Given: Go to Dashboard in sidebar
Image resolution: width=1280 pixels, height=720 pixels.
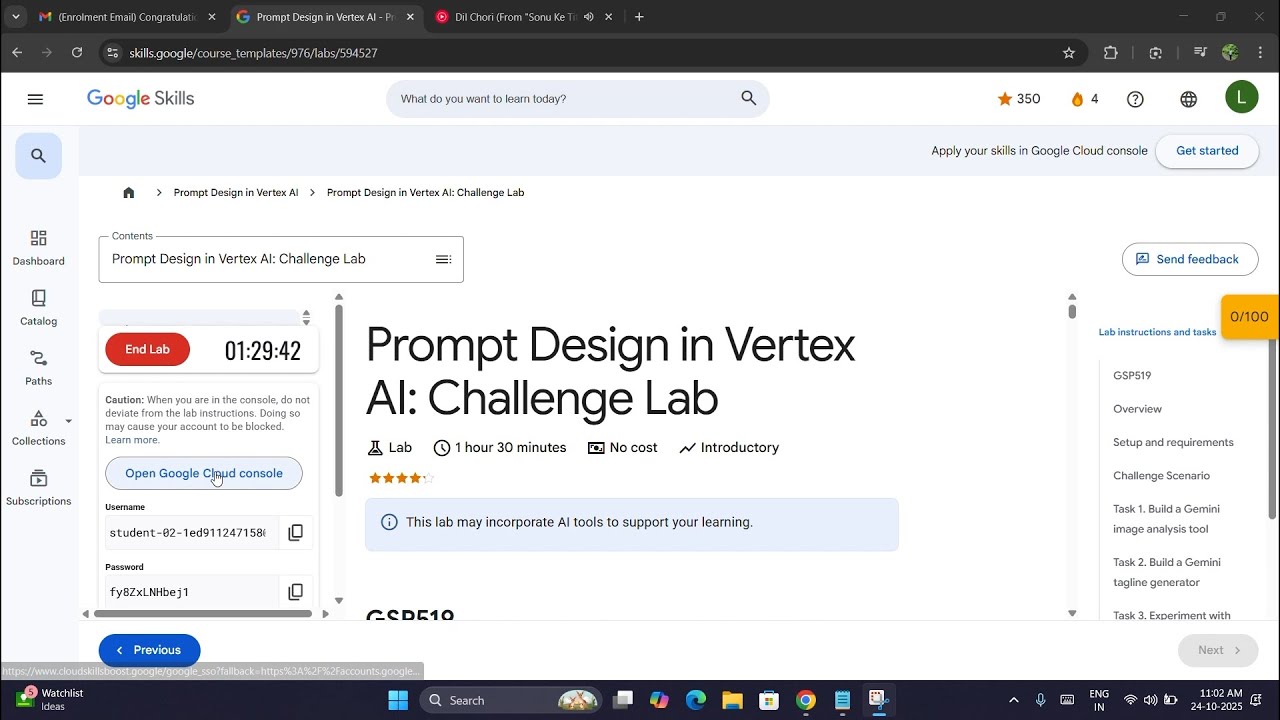Looking at the screenshot, I should coord(38,248).
